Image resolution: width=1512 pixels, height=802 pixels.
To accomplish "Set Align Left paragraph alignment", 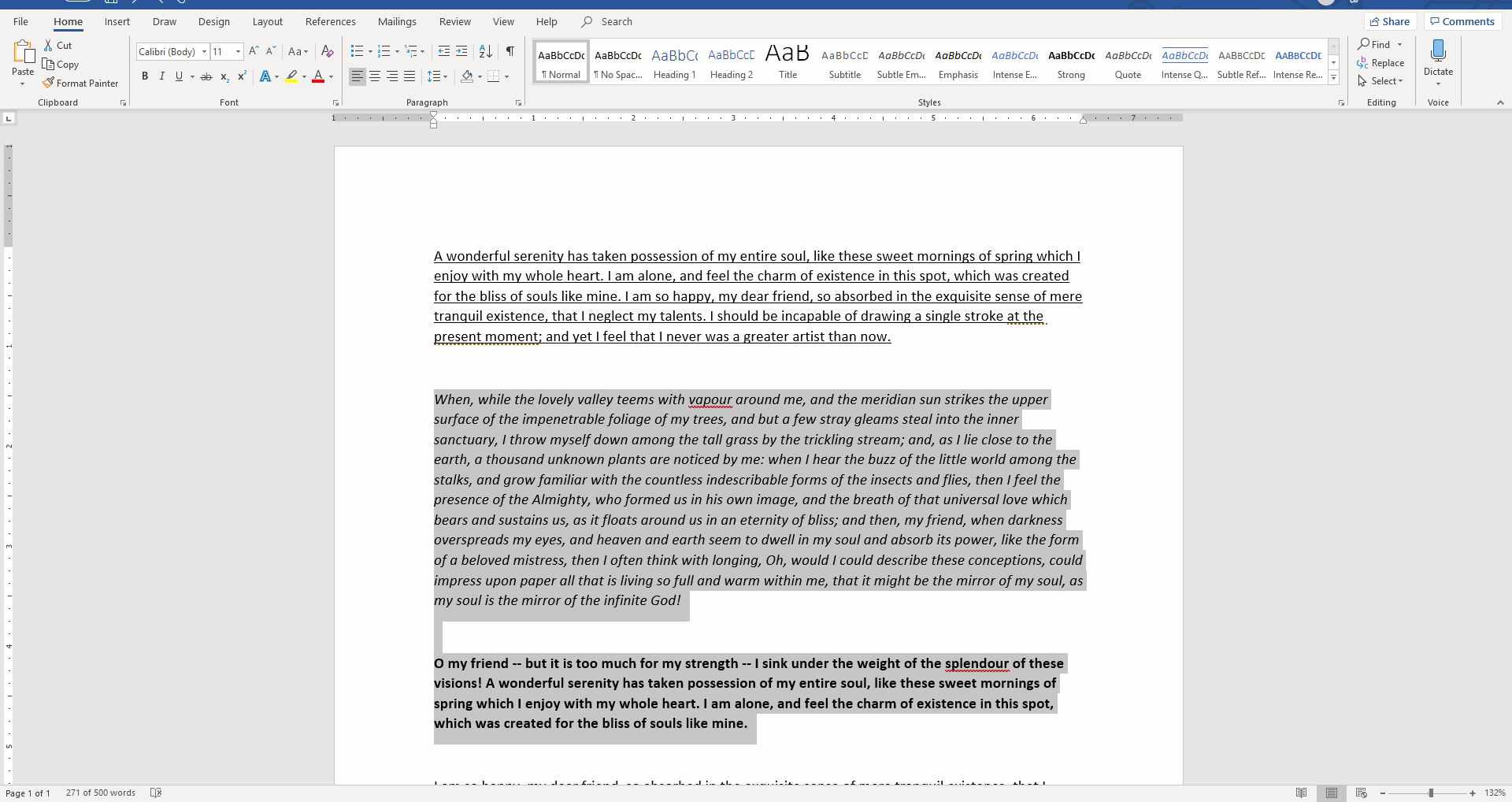I will 358,76.
